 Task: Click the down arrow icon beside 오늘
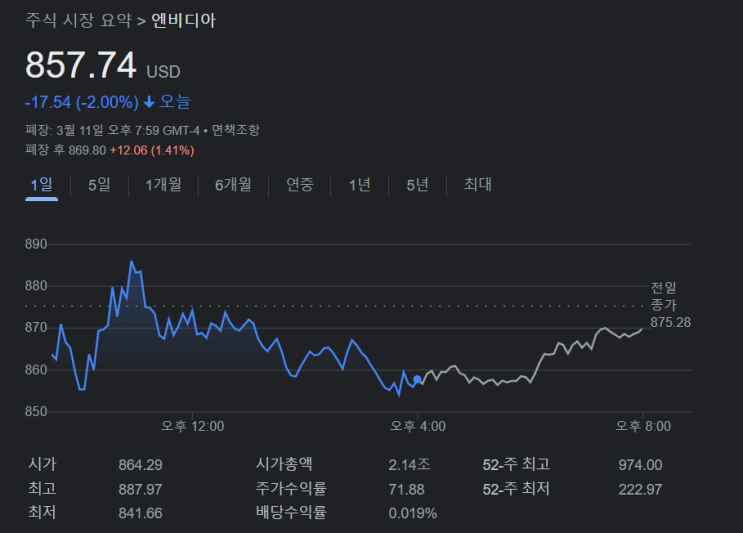(149, 102)
